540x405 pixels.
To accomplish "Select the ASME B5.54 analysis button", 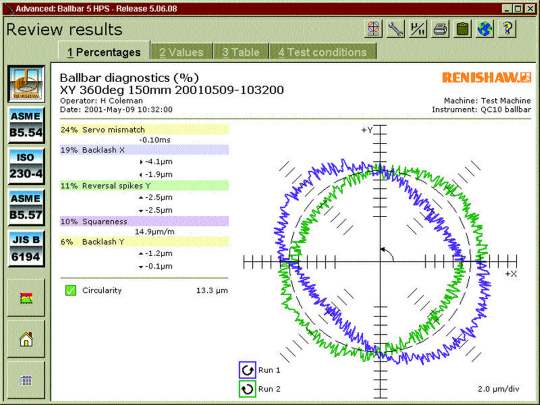I will click(26, 125).
